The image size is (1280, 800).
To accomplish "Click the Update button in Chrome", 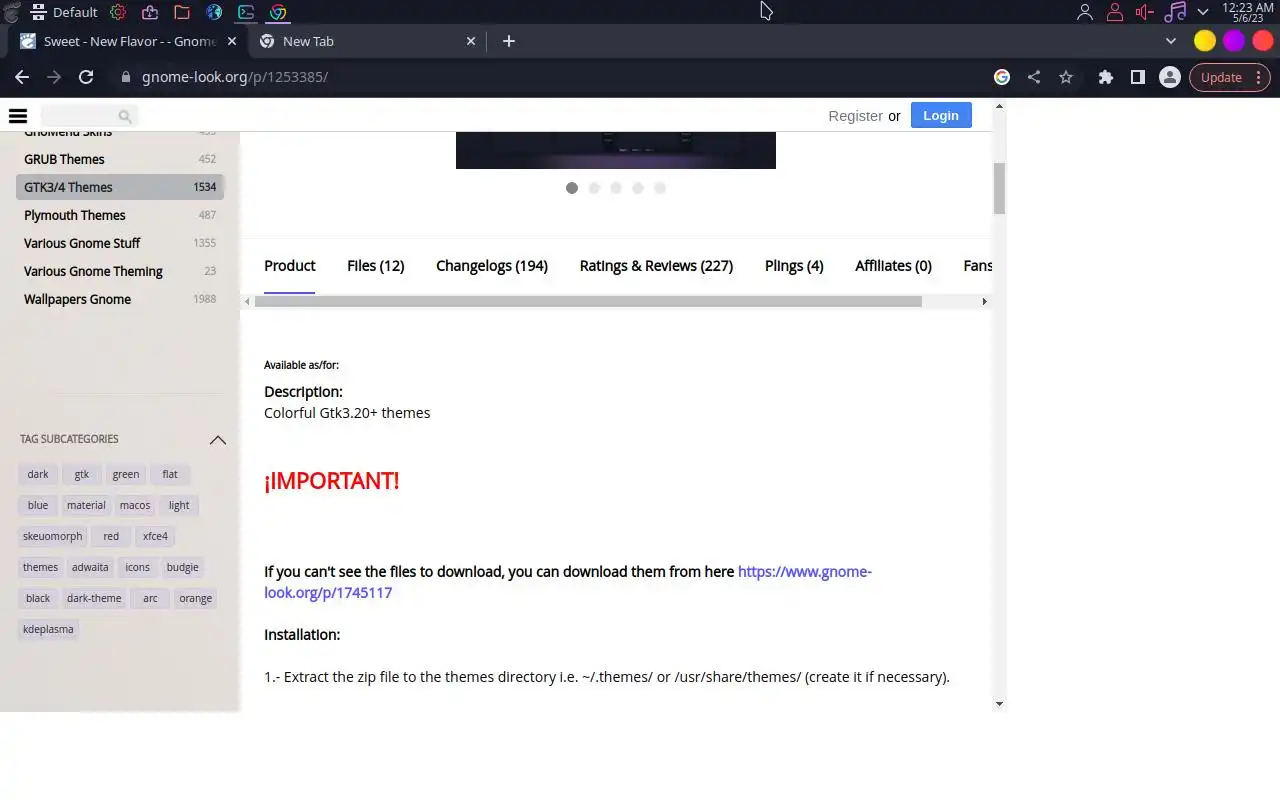I will [x=1221, y=77].
